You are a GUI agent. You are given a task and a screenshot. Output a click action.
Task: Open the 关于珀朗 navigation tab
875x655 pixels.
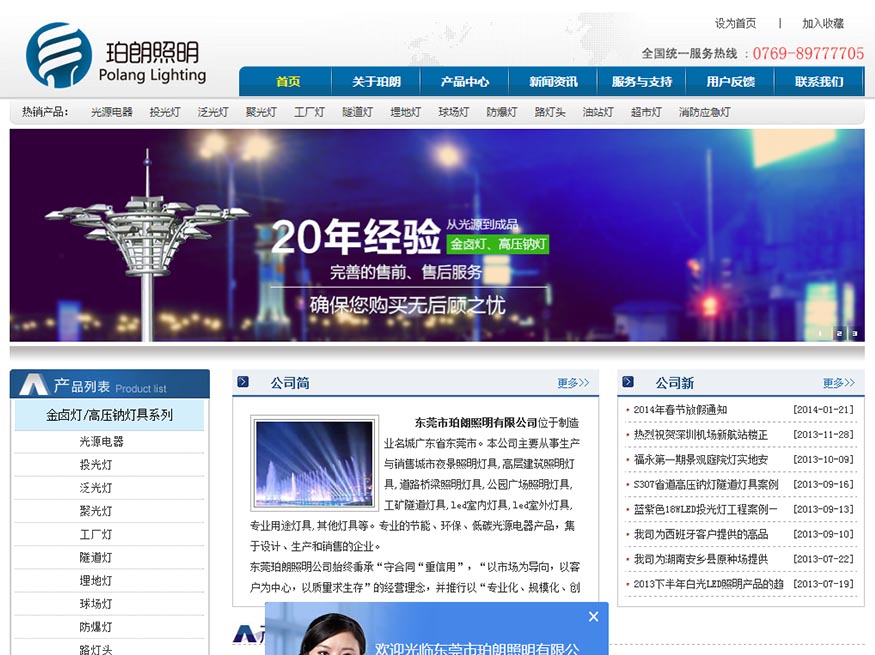tap(376, 82)
